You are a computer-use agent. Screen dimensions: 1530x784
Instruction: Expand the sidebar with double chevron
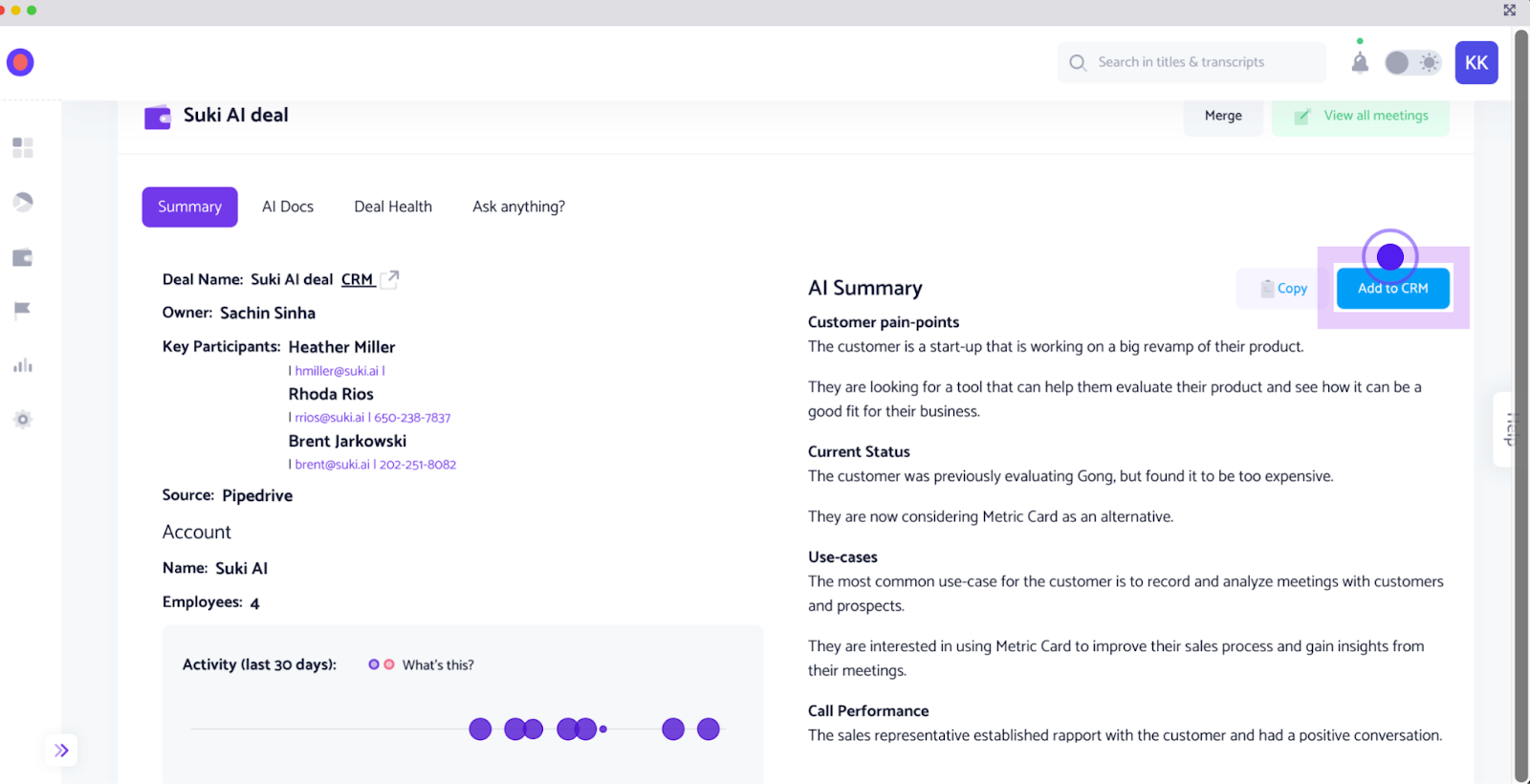tap(61, 751)
